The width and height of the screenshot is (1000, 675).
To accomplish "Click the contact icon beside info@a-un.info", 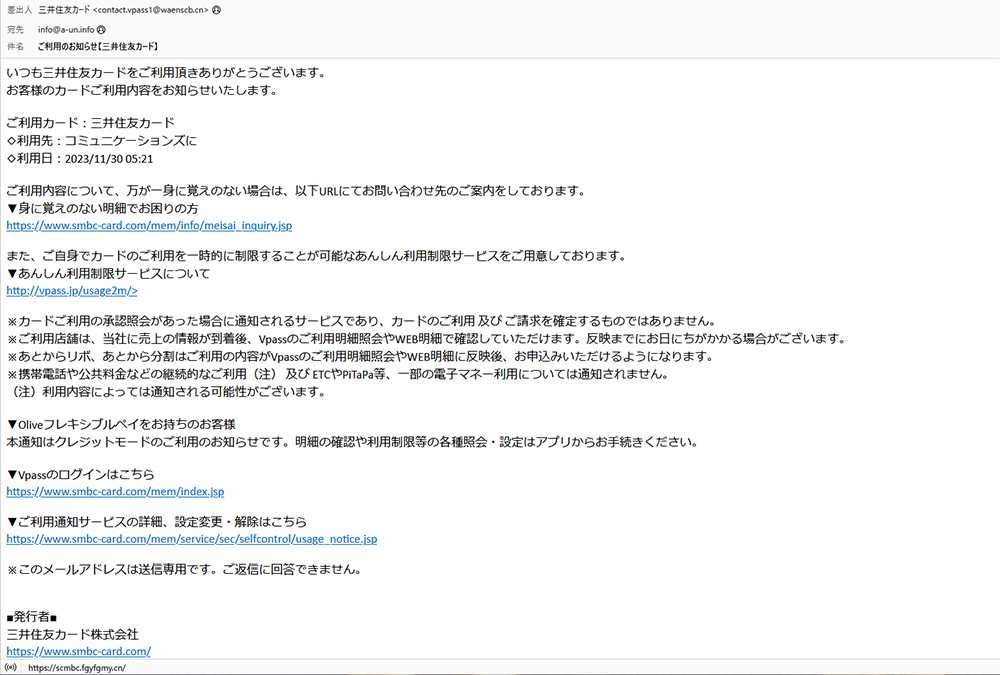I will (101, 29).
